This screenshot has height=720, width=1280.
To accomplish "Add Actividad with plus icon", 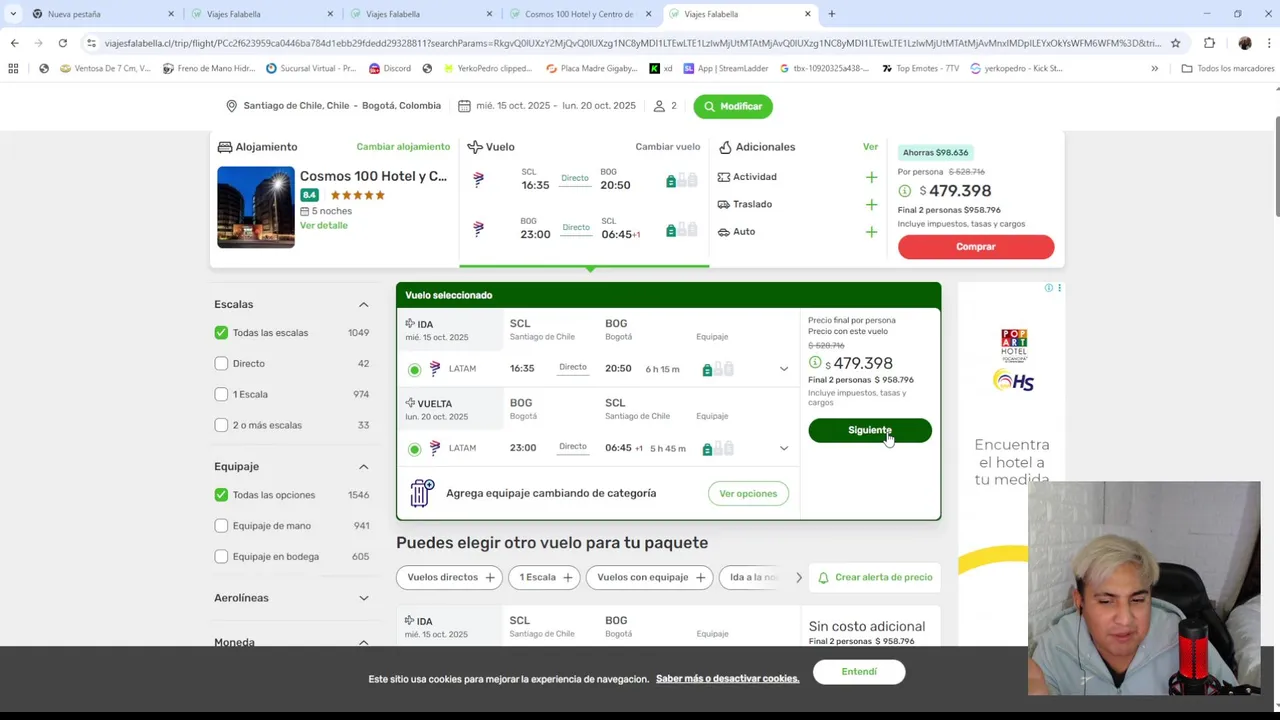I will 871,177.
